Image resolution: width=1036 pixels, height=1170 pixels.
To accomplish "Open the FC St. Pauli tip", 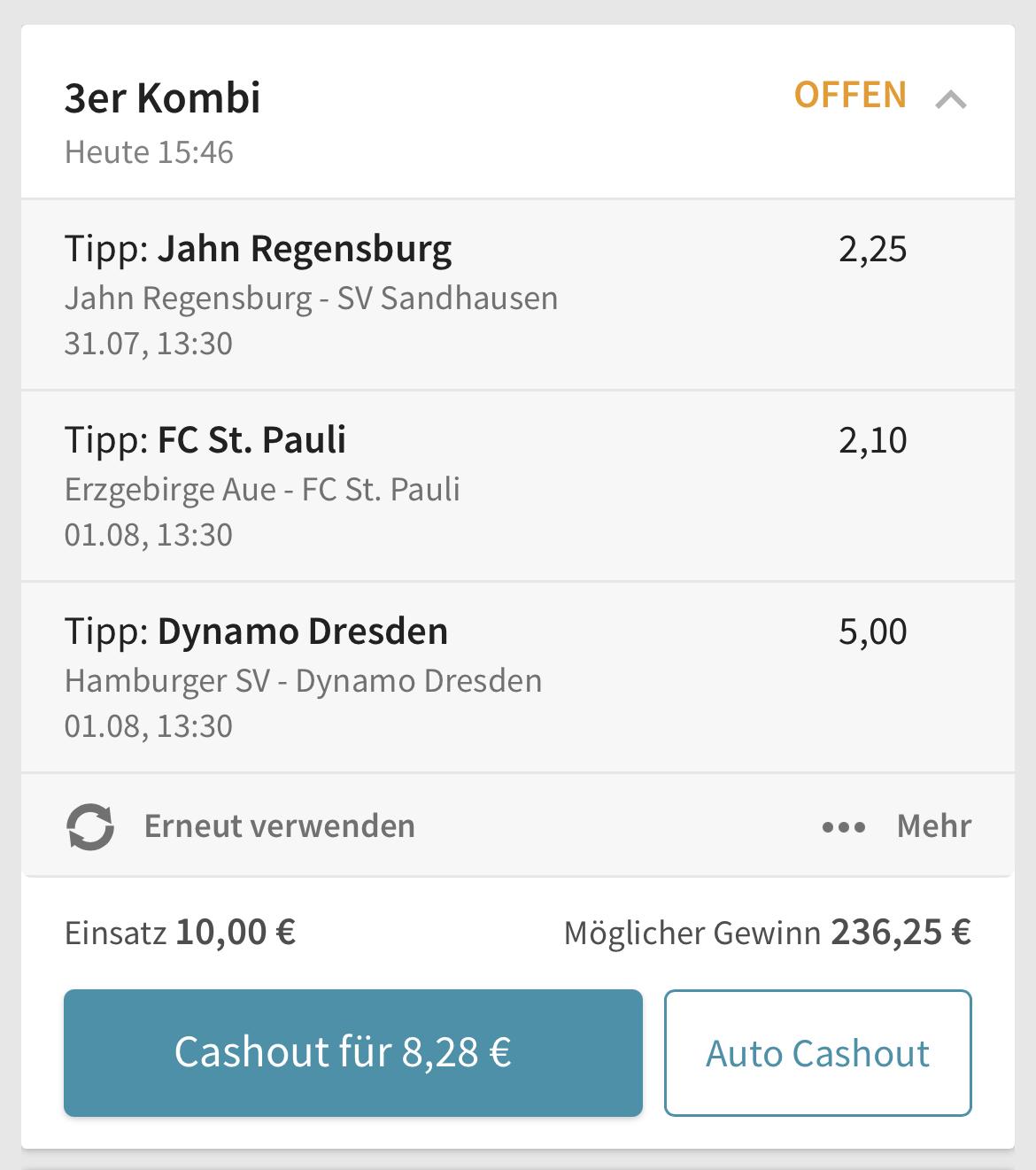I will point(205,440).
